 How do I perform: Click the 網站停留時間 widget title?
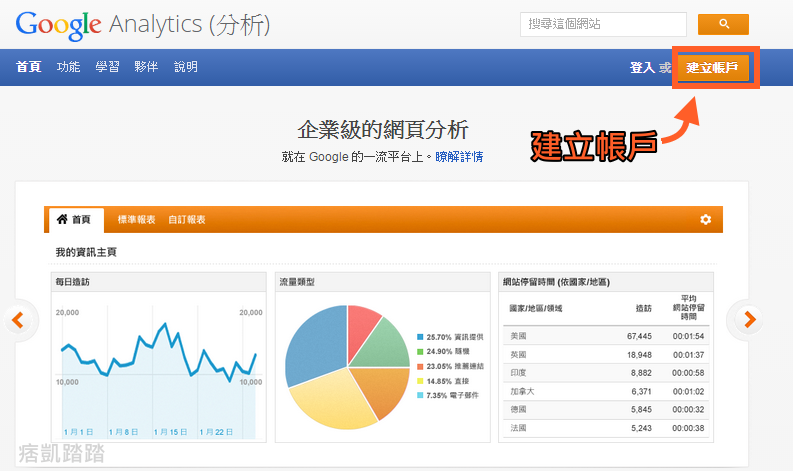tap(556, 282)
